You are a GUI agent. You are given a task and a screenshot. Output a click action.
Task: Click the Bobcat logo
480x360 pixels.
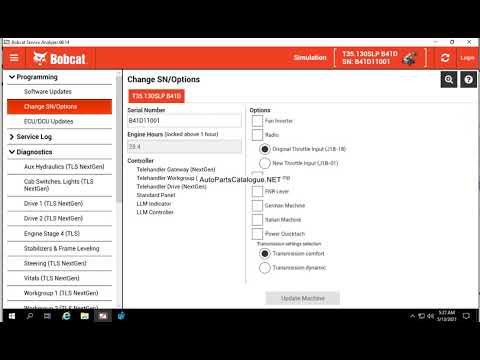pyautogui.click(x=60, y=59)
